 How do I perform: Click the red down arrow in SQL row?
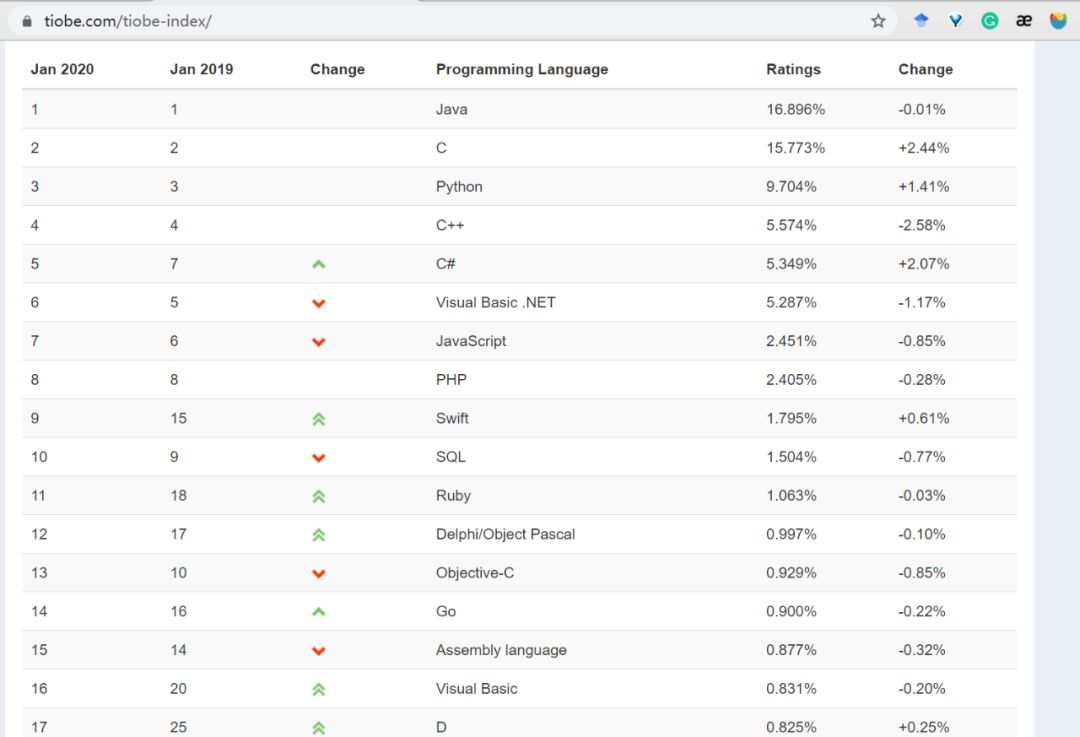[318, 457]
